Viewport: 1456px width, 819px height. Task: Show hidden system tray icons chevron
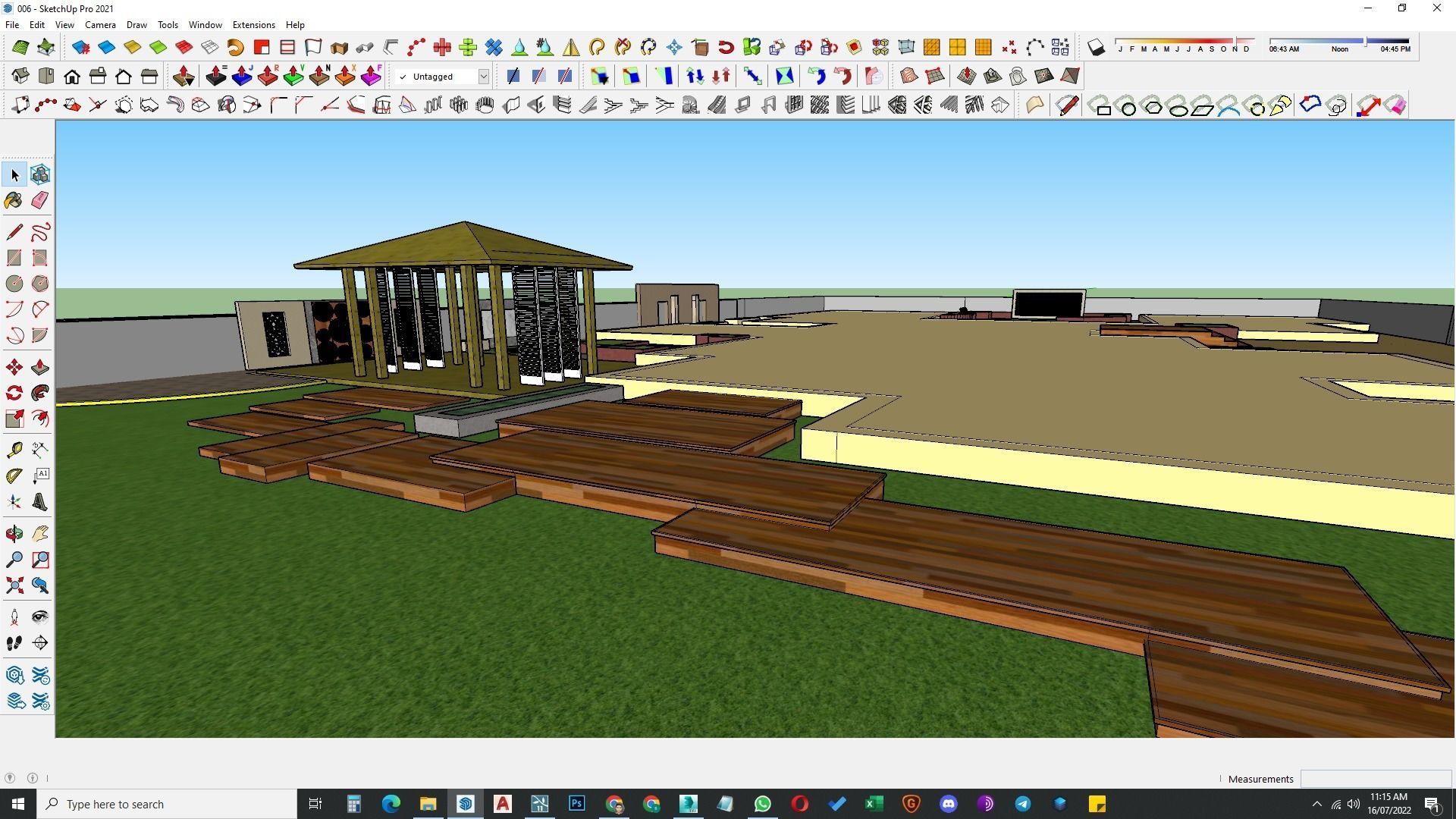[1316, 804]
